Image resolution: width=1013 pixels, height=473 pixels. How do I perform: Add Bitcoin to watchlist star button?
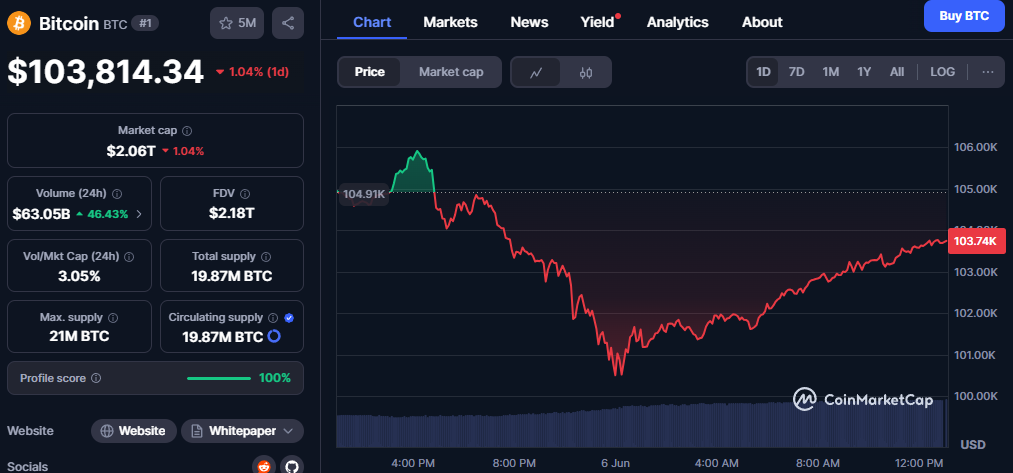(x=237, y=23)
